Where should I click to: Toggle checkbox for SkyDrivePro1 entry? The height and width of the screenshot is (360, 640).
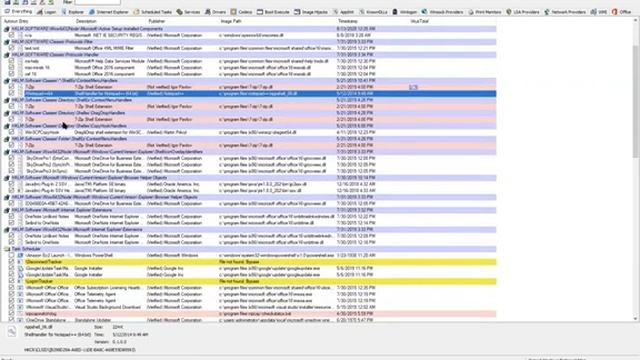click(x=11, y=158)
